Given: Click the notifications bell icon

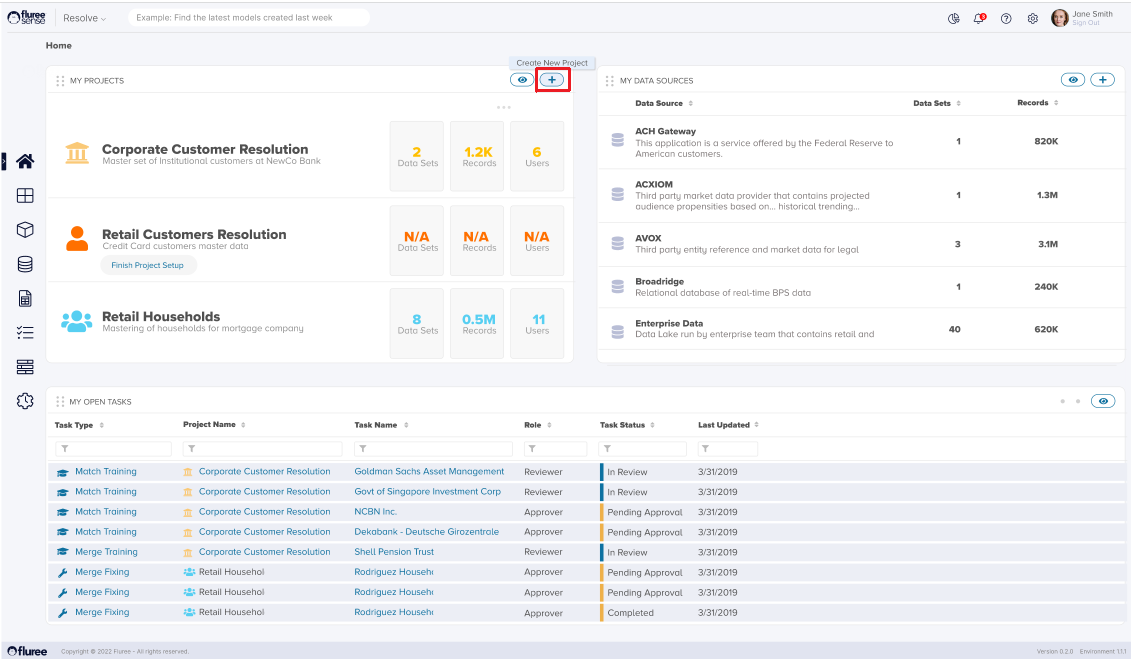Looking at the screenshot, I should (x=979, y=18).
